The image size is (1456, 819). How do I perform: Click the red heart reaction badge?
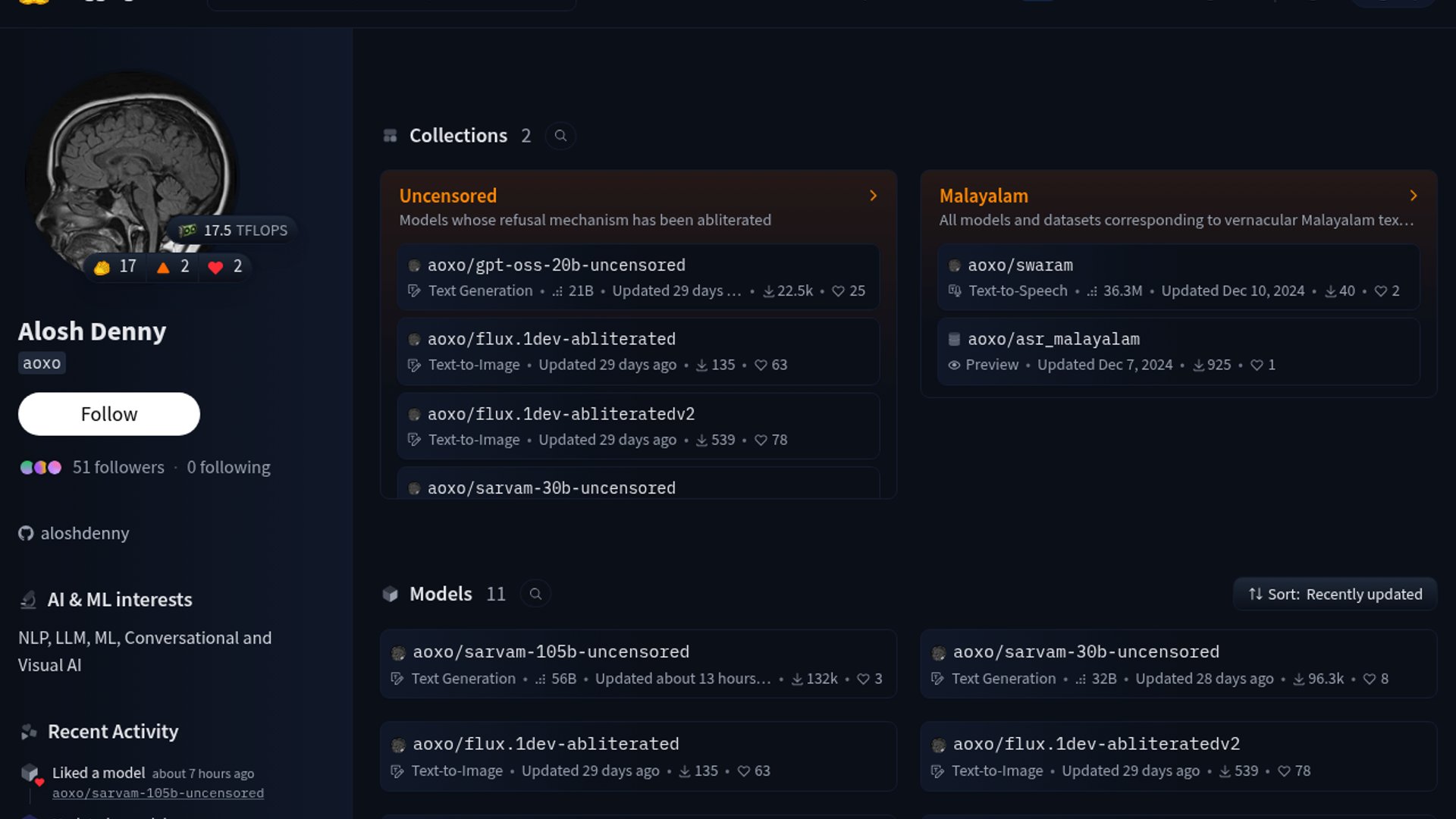[x=225, y=267]
